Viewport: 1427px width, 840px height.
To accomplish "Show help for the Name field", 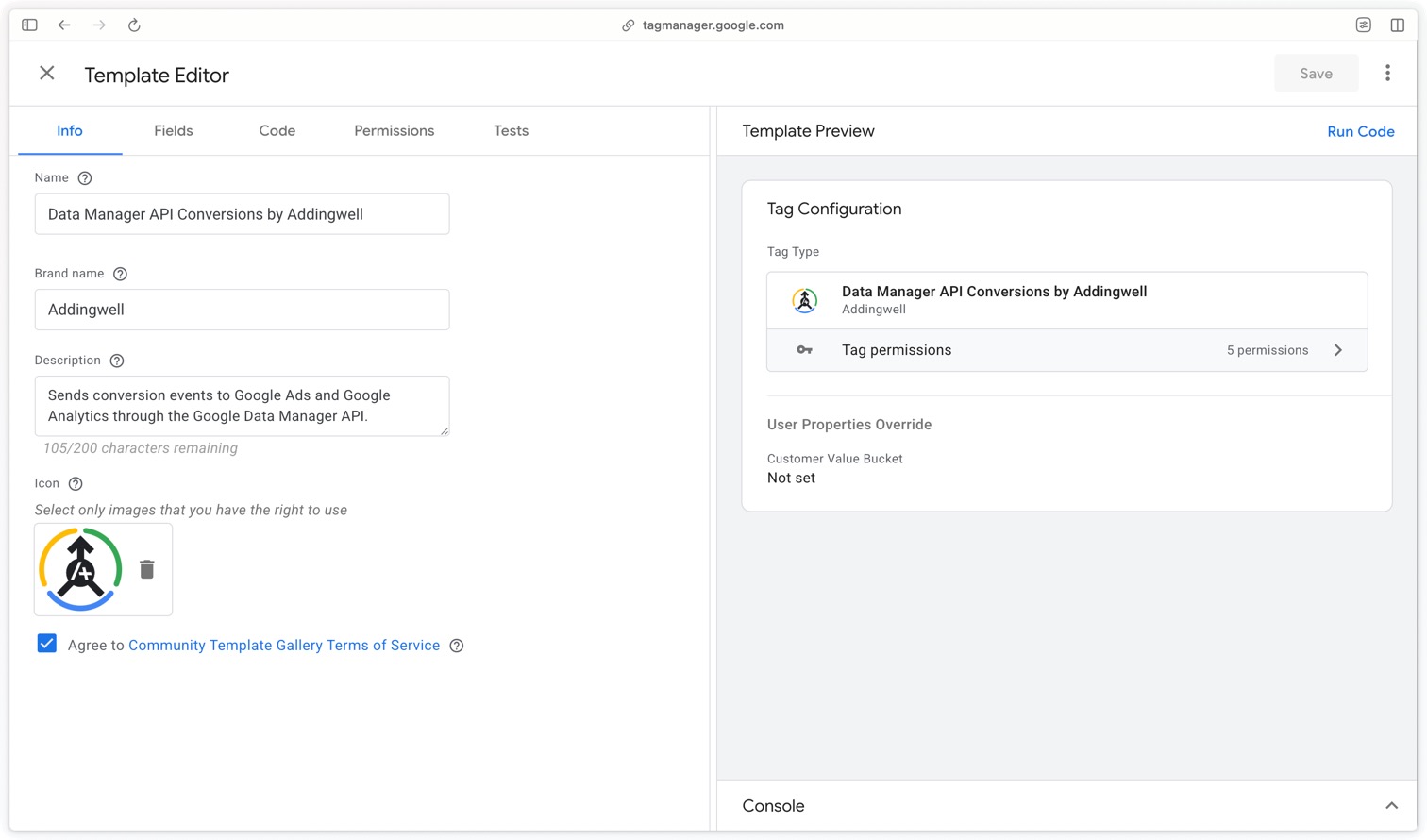I will [x=85, y=178].
